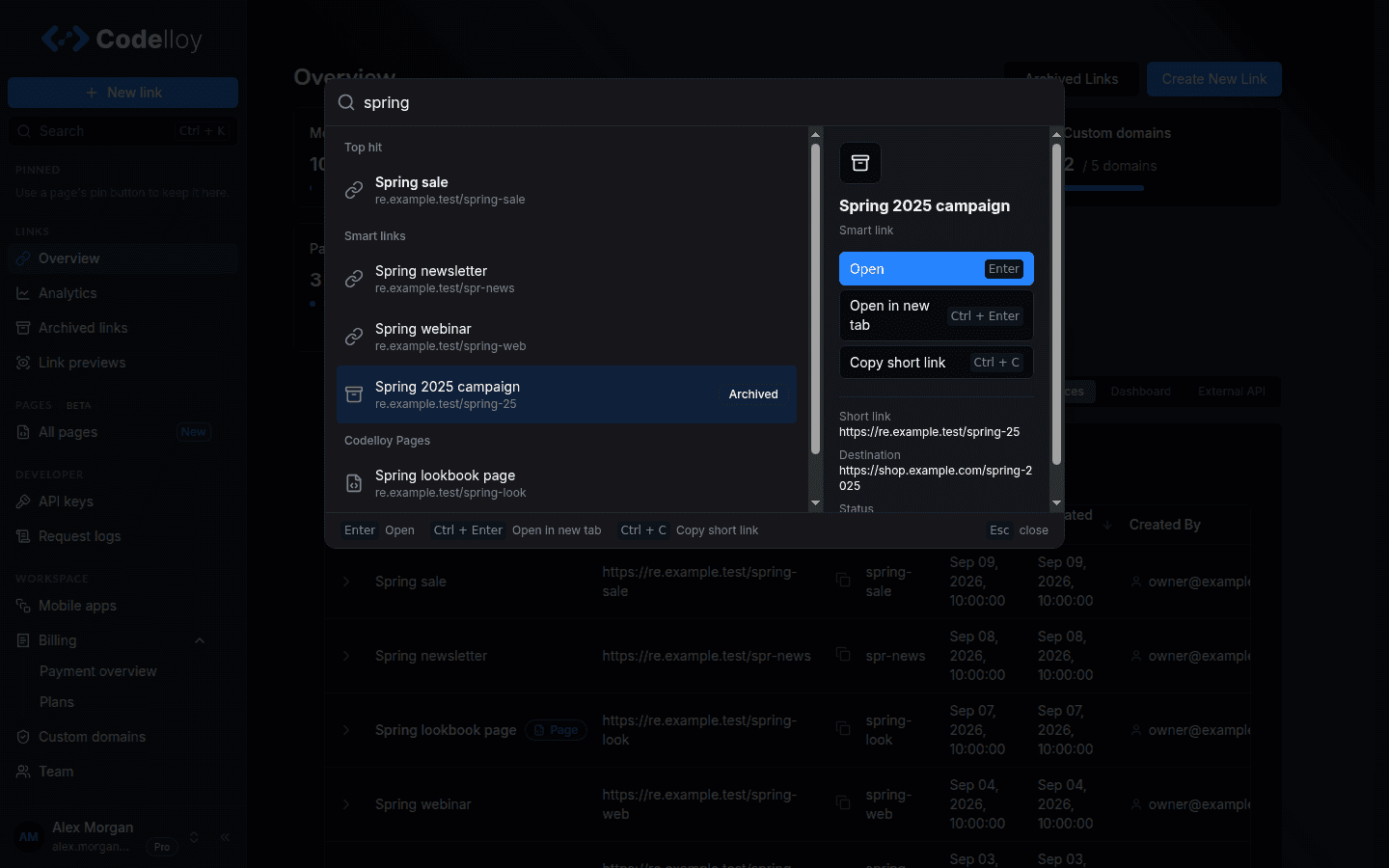Copy the spr-news short link in the table

coord(843,654)
